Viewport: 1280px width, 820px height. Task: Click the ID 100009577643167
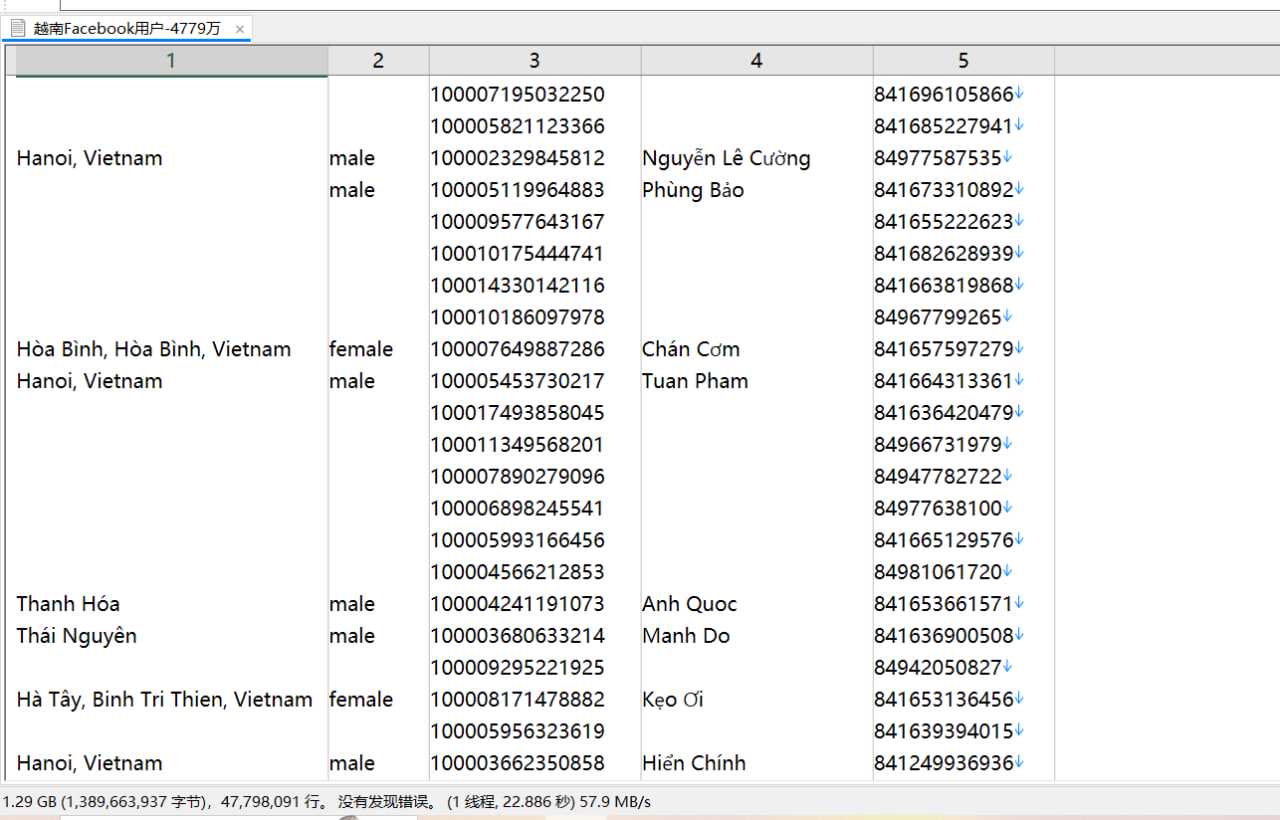pyautogui.click(x=518, y=222)
